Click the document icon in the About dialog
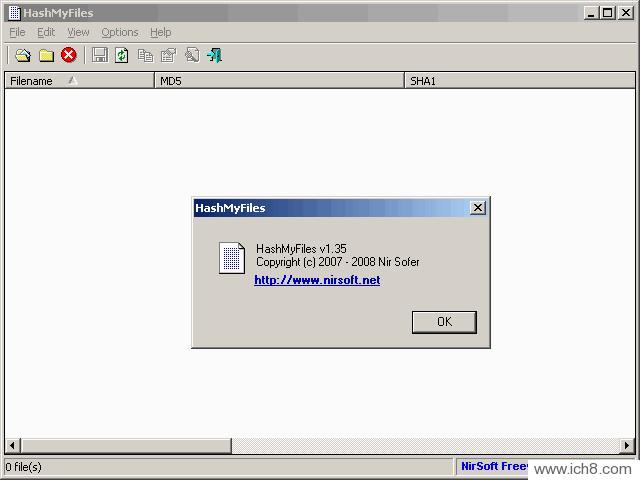Image resolution: width=640 pixels, height=480 pixels. (232, 258)
